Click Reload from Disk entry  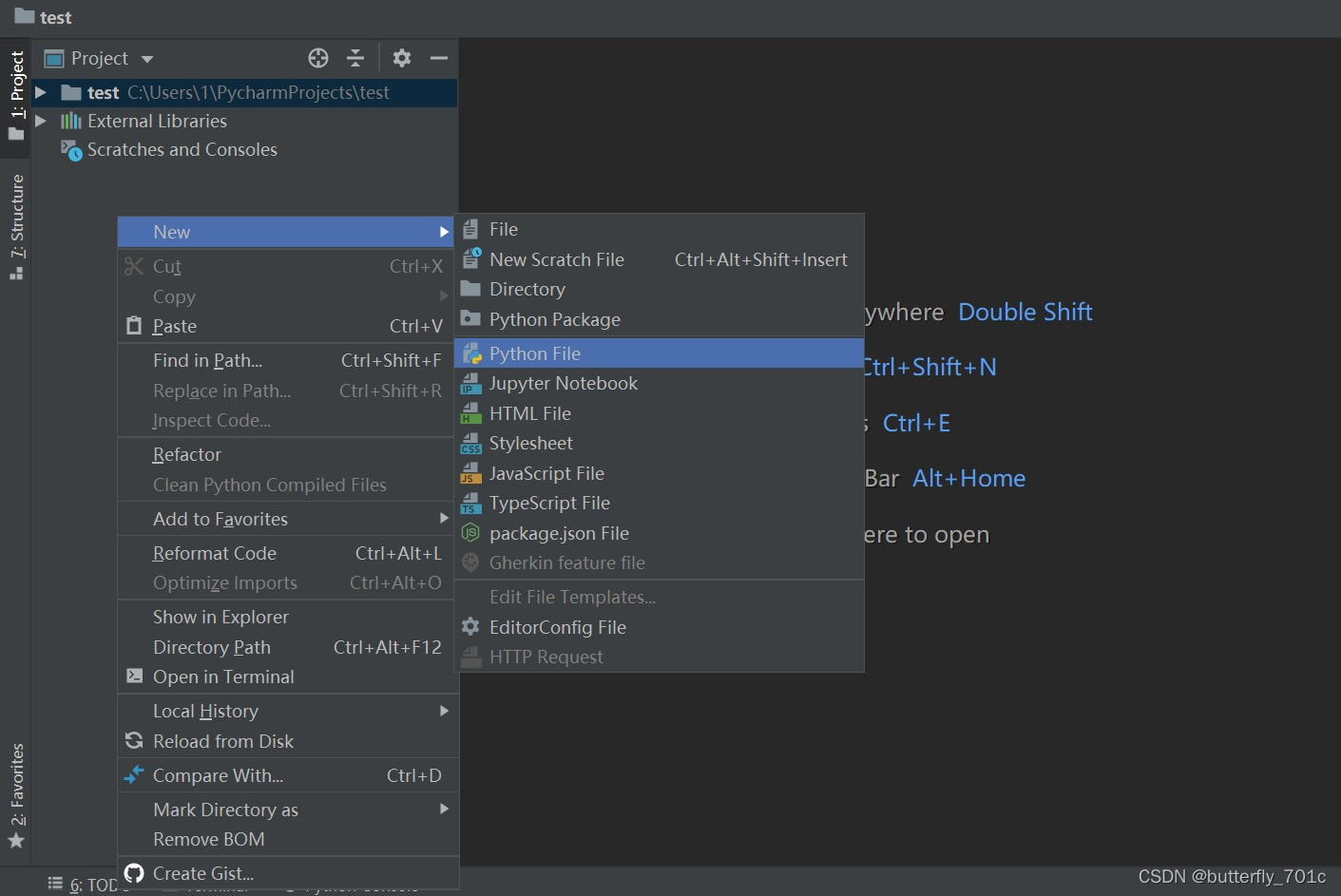pyautogui.click(x=286, y=741)
